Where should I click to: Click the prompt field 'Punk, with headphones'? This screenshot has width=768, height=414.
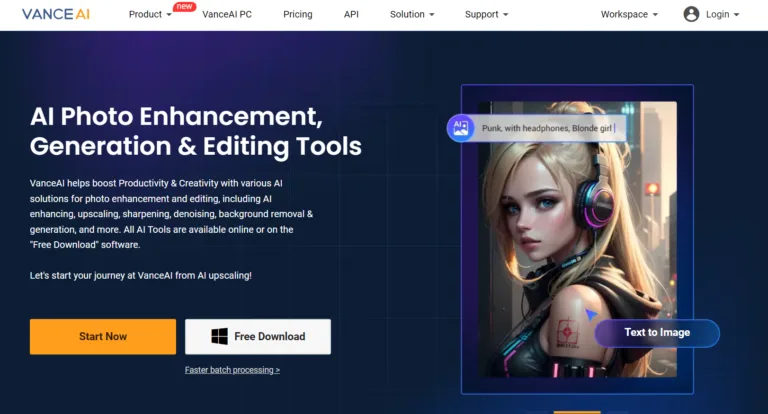tap(549, 128)
